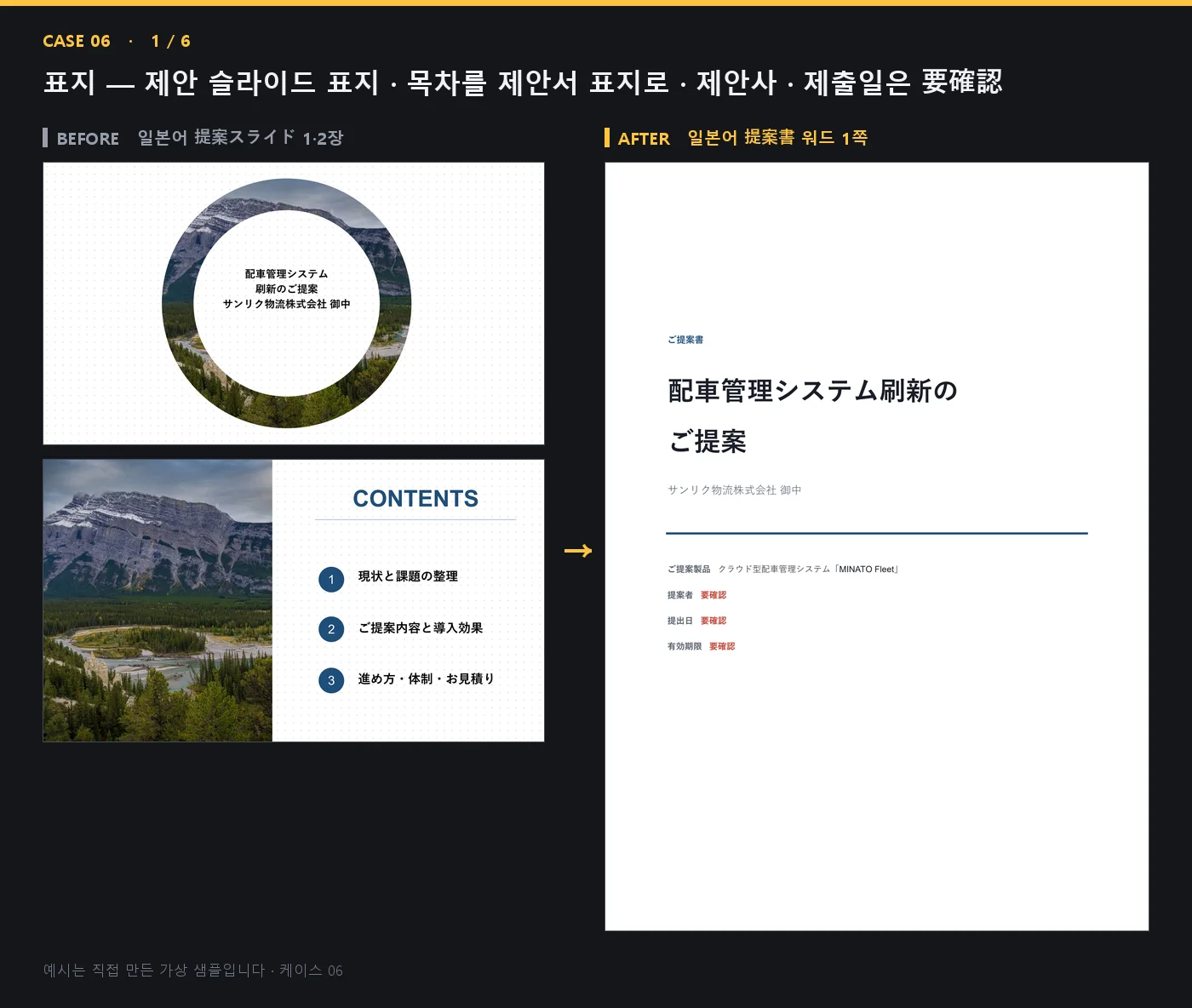
Task: Select the number 2 circle badge
Action: coord(331,629)
